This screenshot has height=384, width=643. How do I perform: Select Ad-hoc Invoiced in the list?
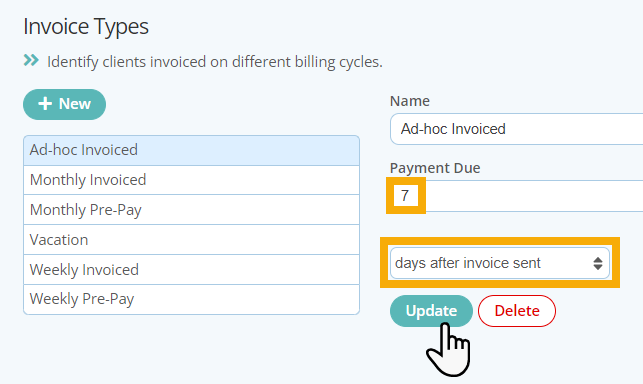pos(192,150)
